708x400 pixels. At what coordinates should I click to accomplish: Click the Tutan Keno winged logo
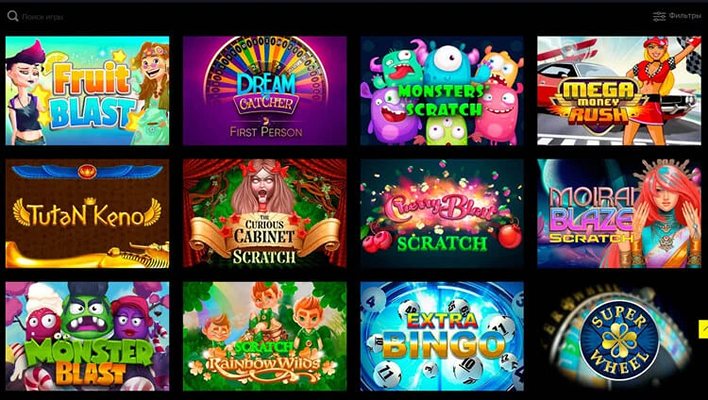pyautogui.click(x=87, y=213)
